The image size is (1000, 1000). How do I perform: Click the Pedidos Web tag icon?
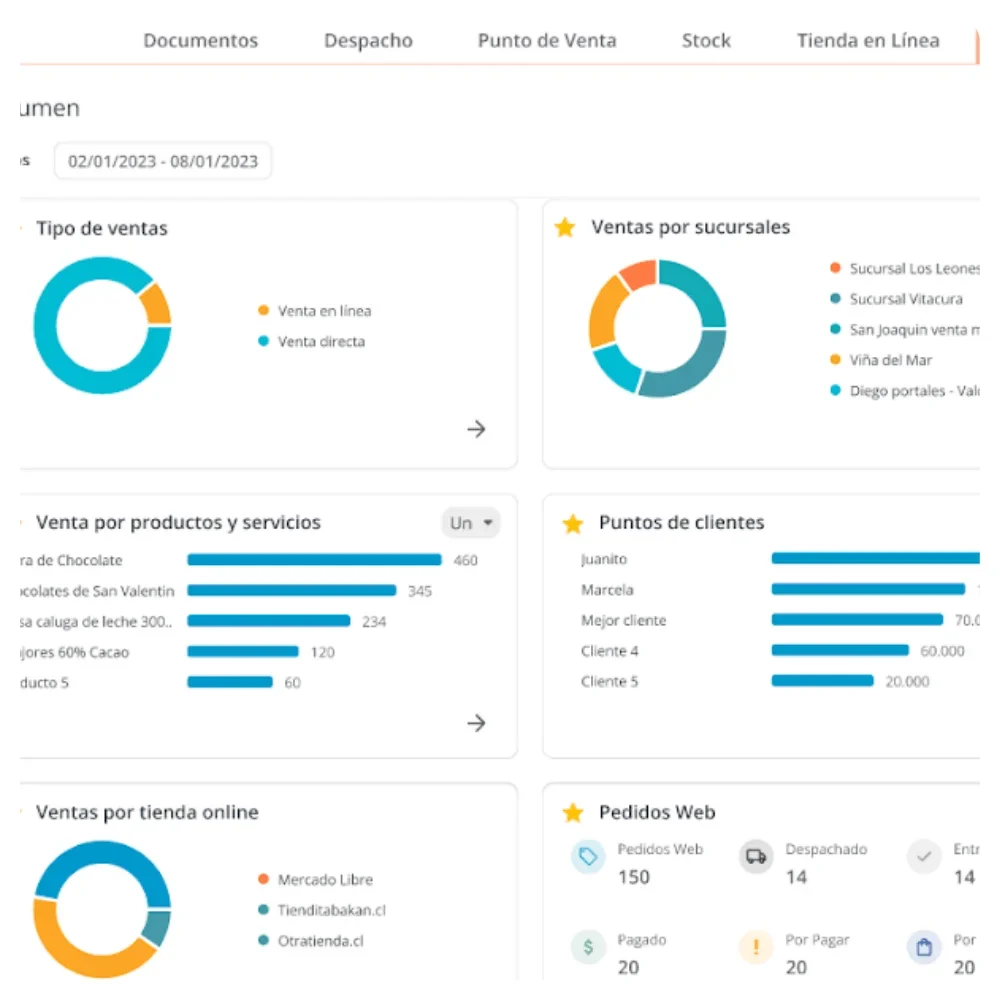click(x=588, y=857)
